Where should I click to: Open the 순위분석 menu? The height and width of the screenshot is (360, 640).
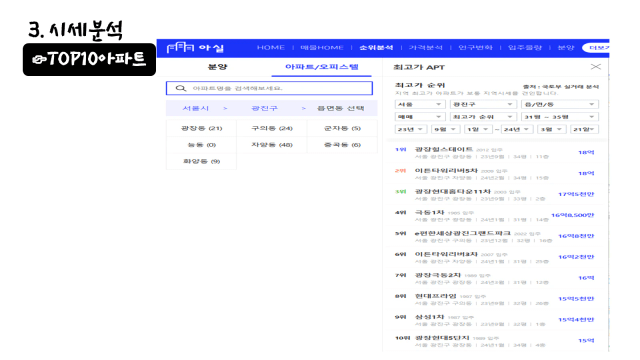coord(376,48)
